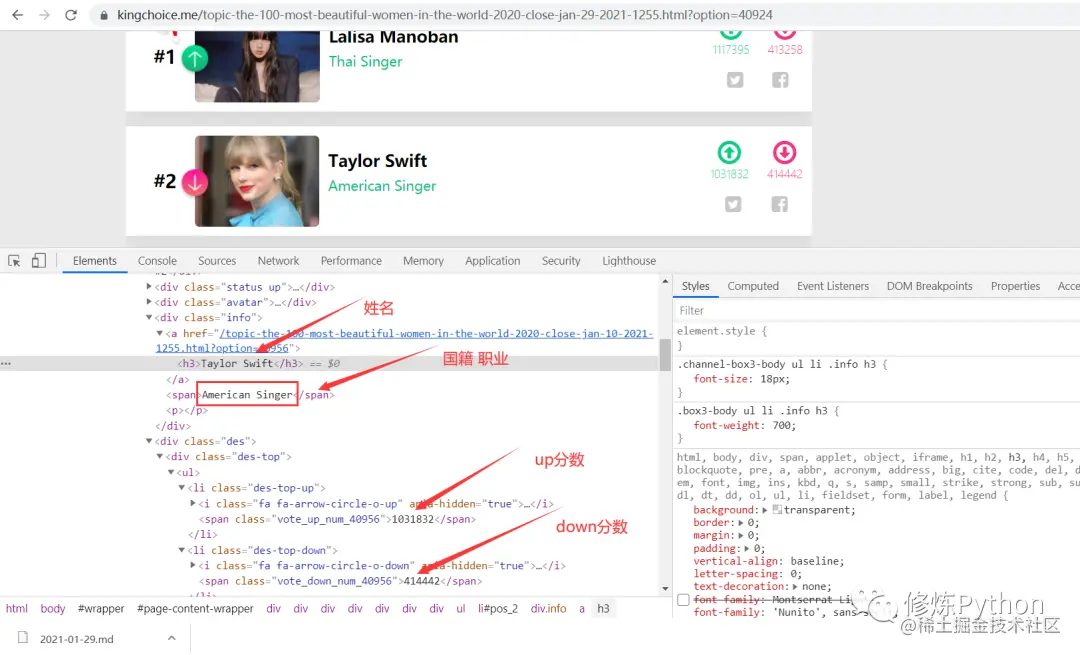Image resolution: width=1080 pixels, height=655 pixels.
Task: Open Taylor Swift's photo thumbnail
Action: tap(257, 181)
